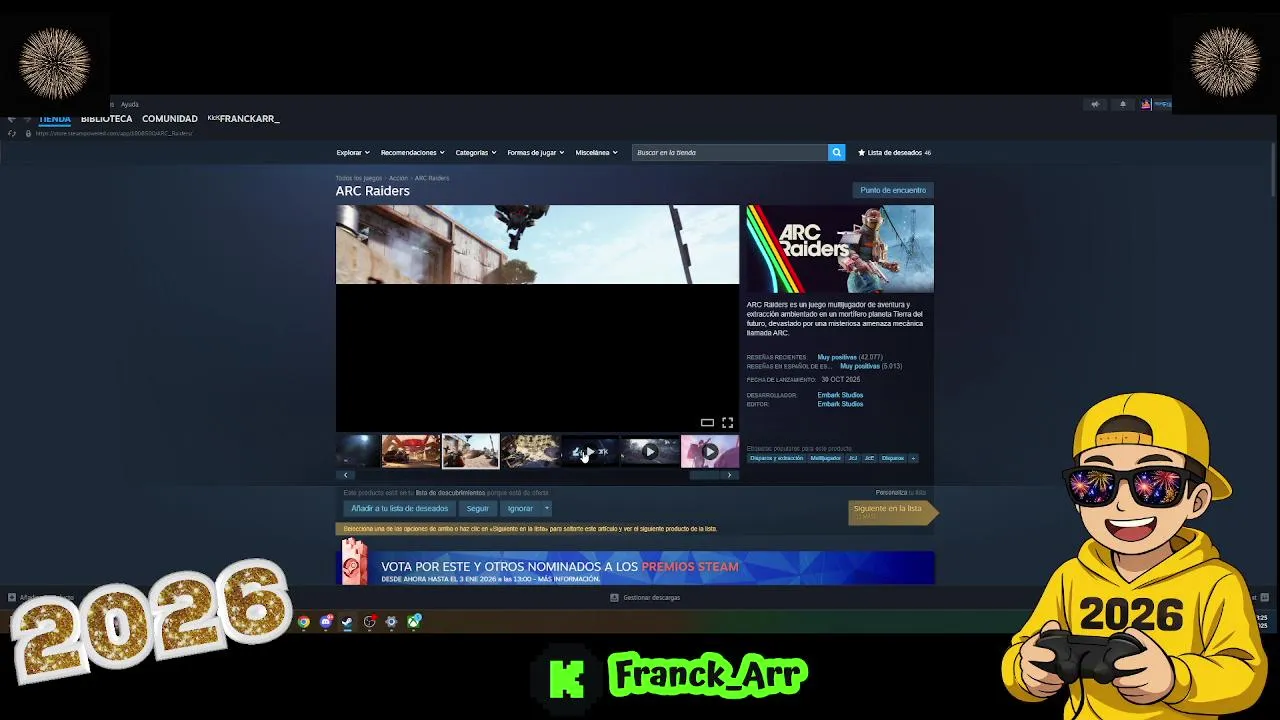This screenshot has width=1280, height=720.
Task: Play the dark gray trailer thumbnail
Action: pyautogui.click(x=650, y=452)
